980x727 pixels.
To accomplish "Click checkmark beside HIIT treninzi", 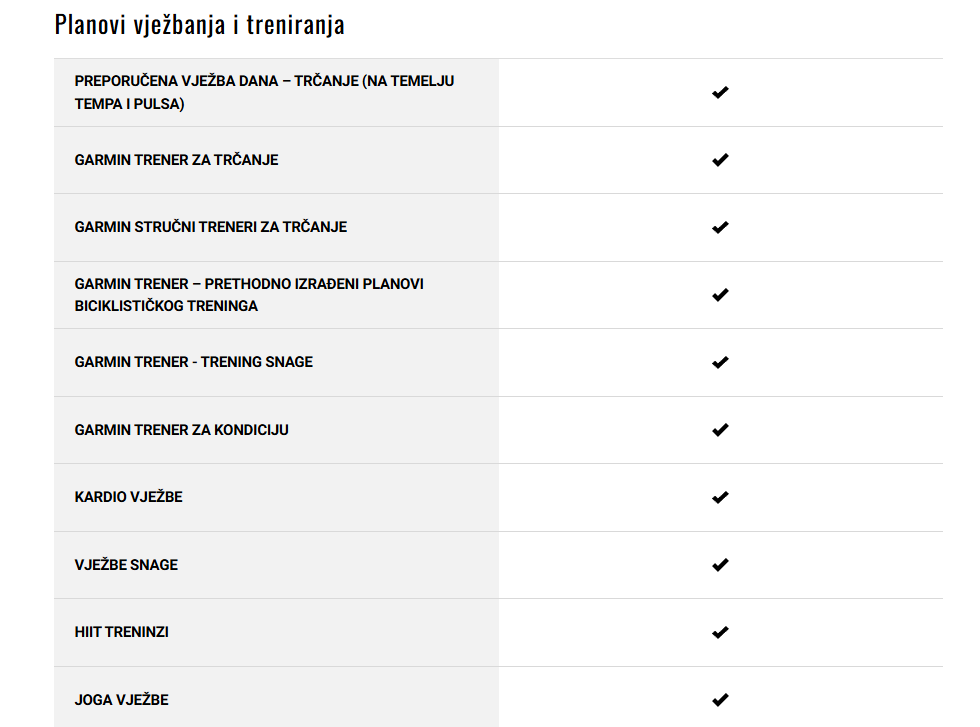I will pos(720,633).
